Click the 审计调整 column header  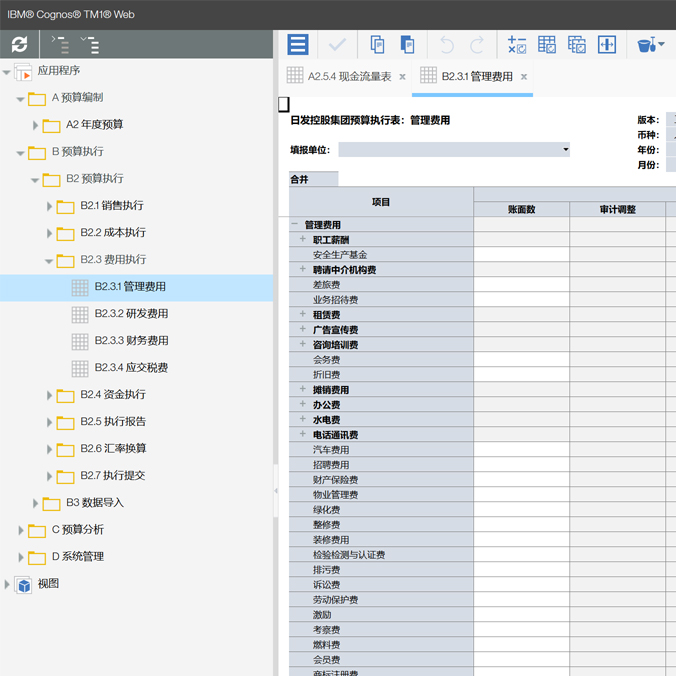tap(617, 209)
